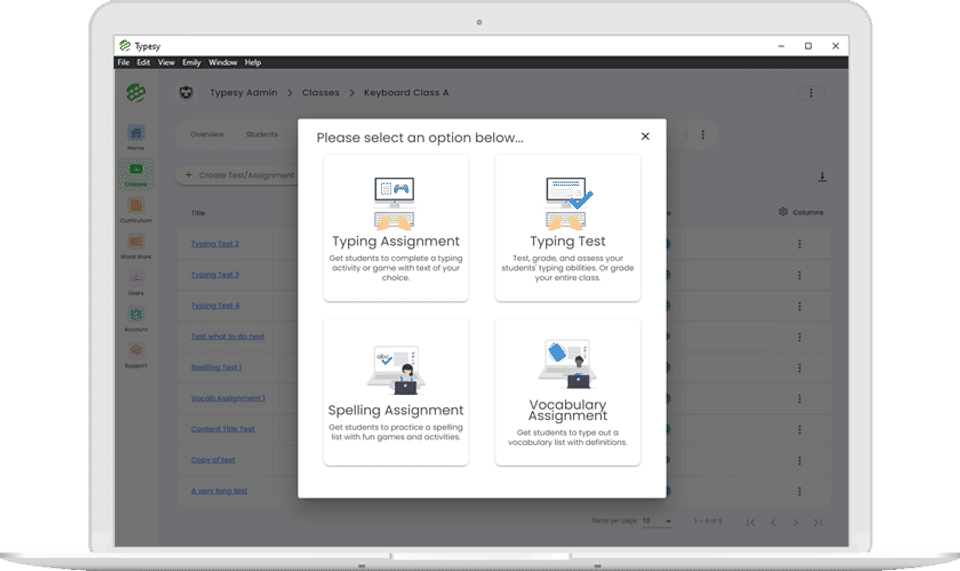
Task: Open the Test what to do next link
Action: 227,337
